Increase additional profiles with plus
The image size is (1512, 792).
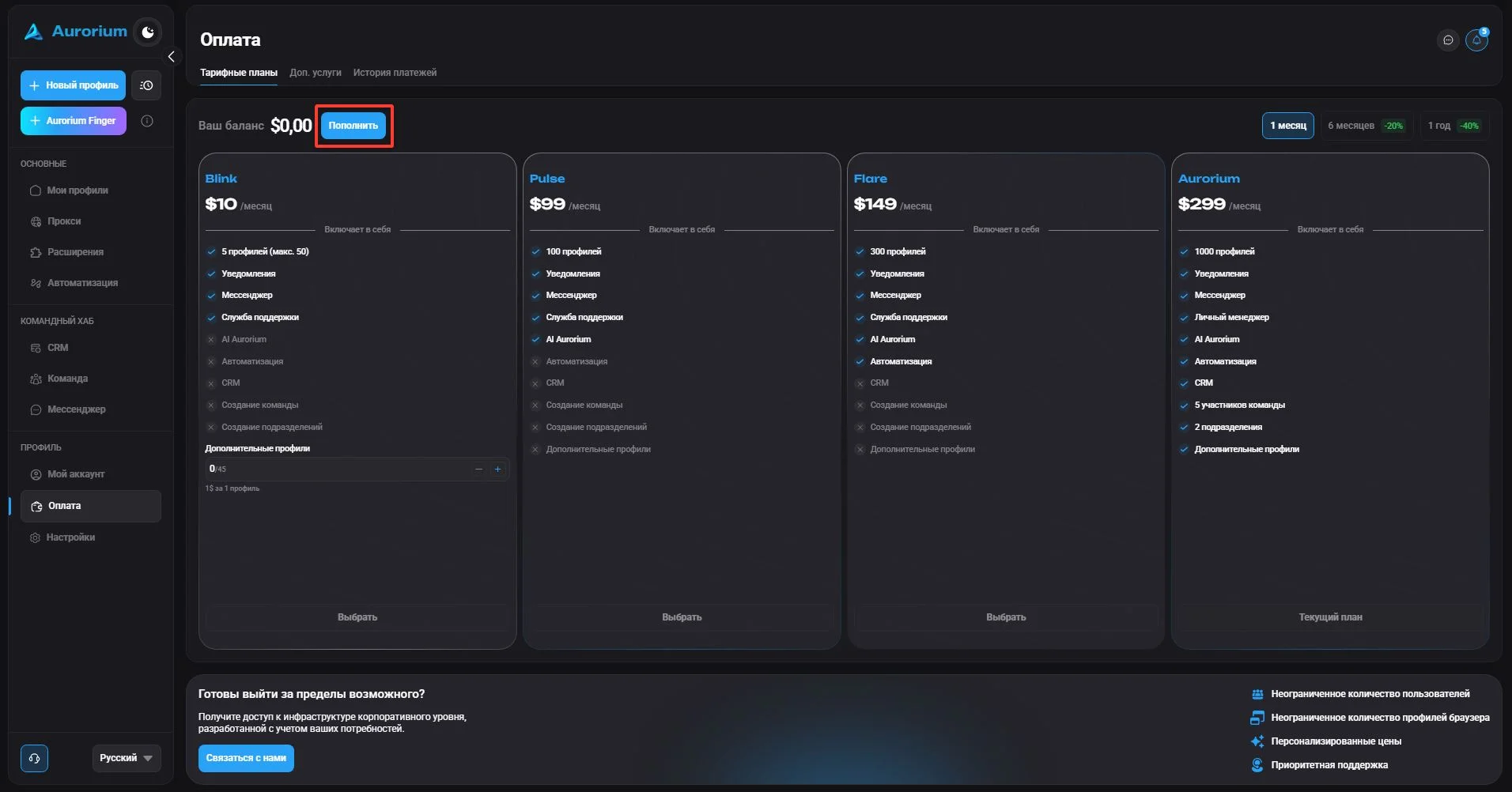[497, 470]
